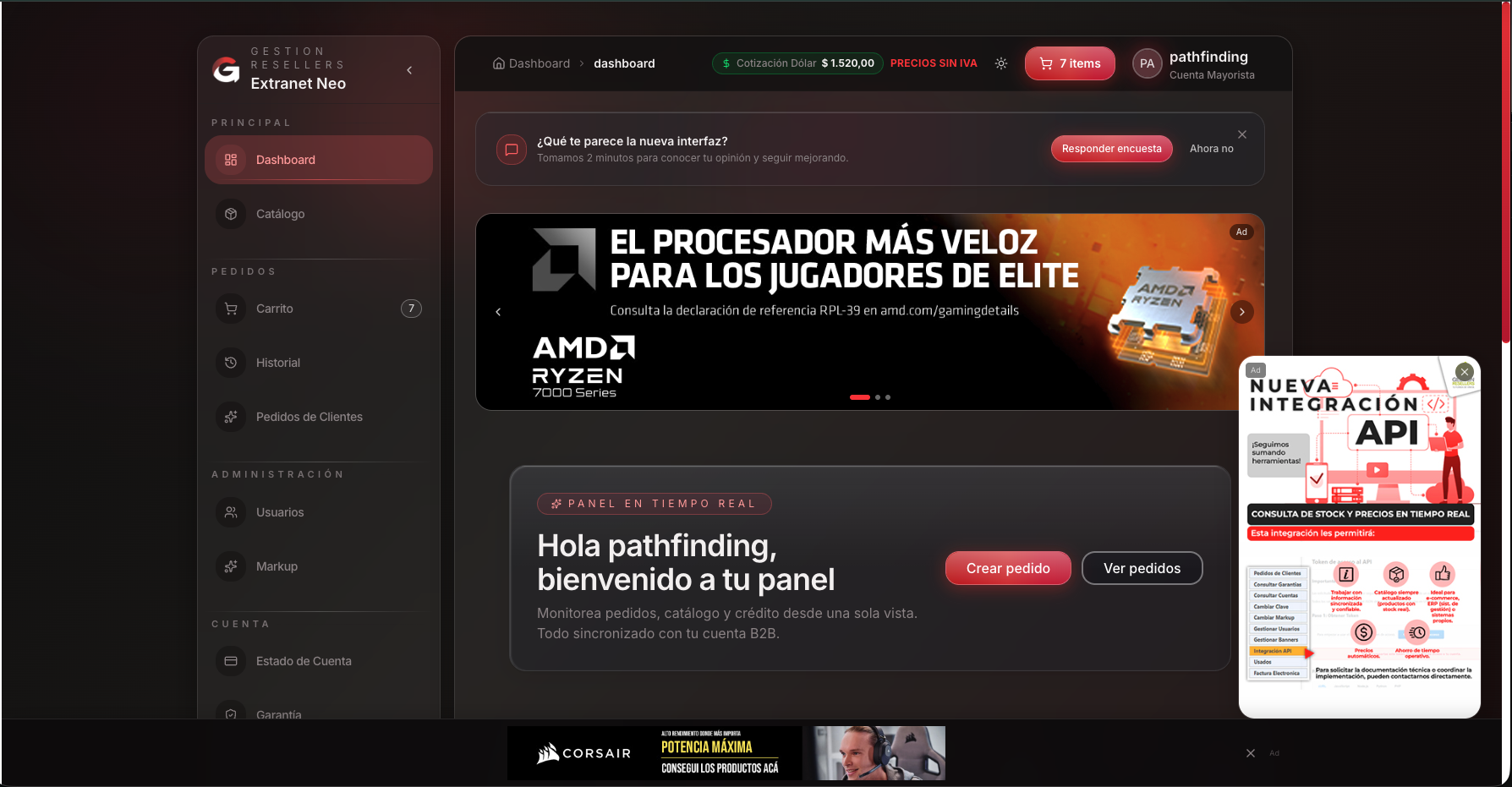Click the Cotización Dólar rate pill

pos(797,63)
